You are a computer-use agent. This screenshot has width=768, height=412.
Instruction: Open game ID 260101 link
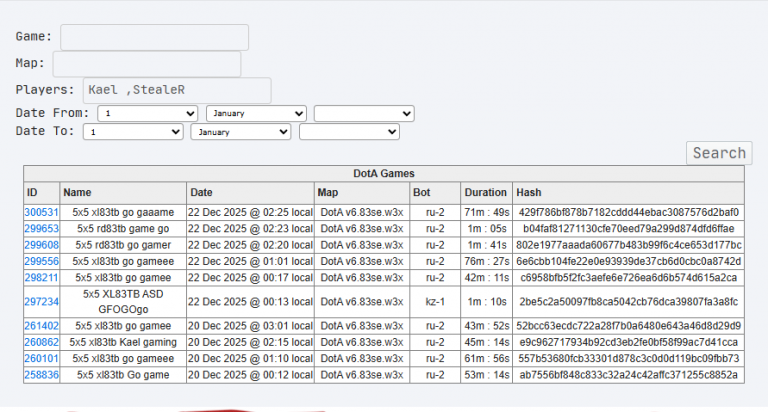click(x=42, y=359)
